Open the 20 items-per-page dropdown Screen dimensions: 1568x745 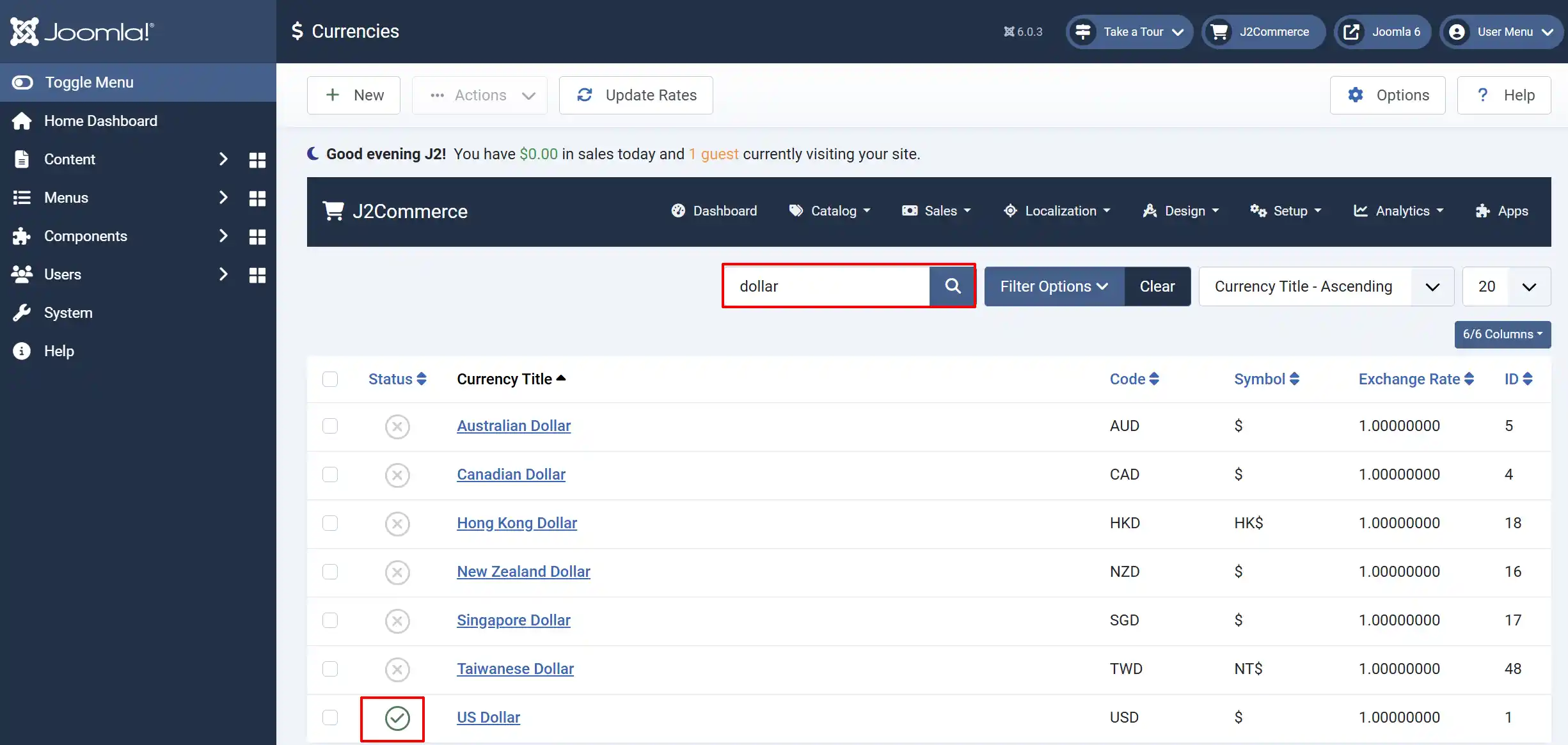[x=1507, y=286]
